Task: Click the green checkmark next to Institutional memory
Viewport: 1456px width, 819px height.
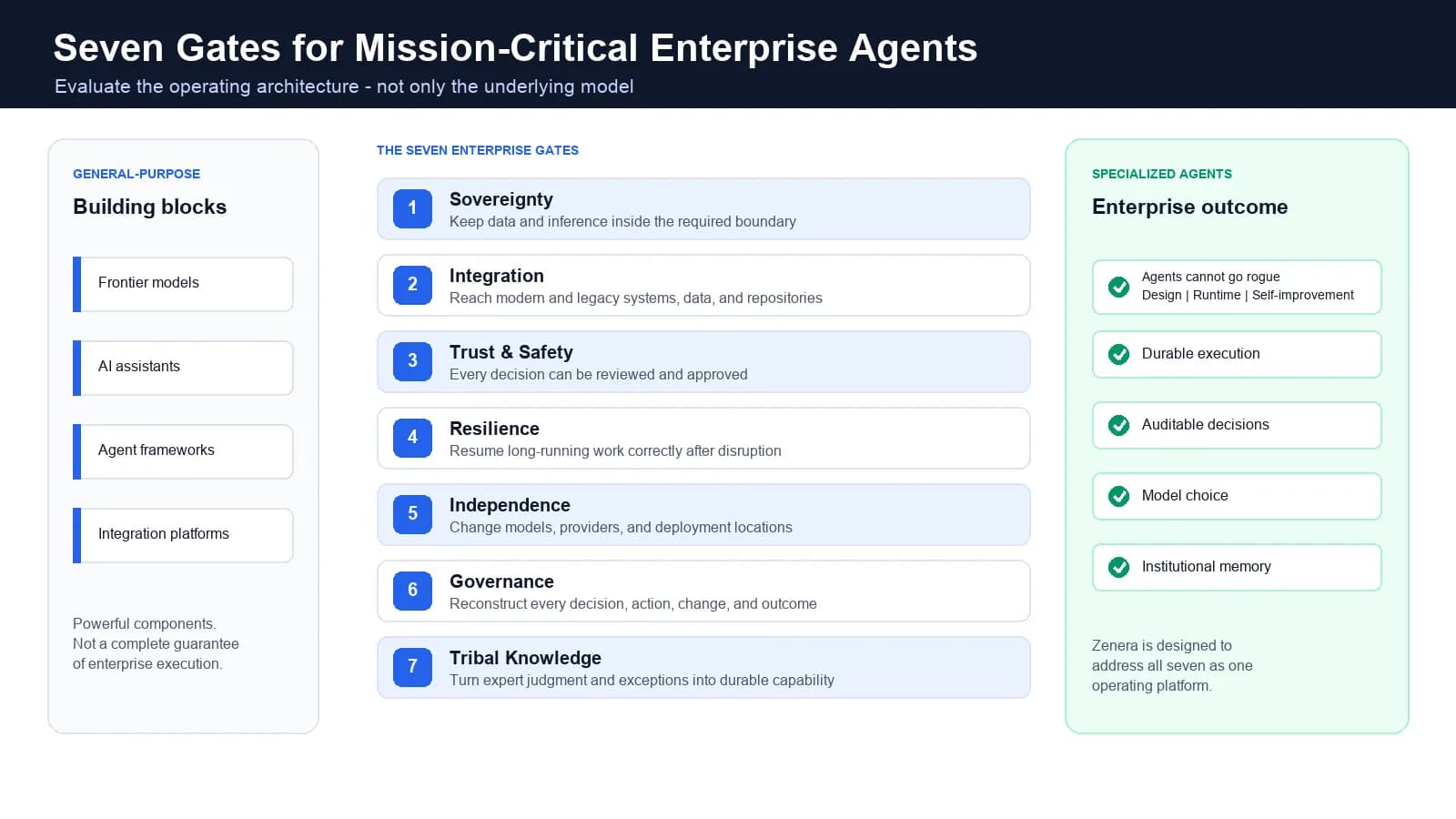Action: click(1119, 567)
